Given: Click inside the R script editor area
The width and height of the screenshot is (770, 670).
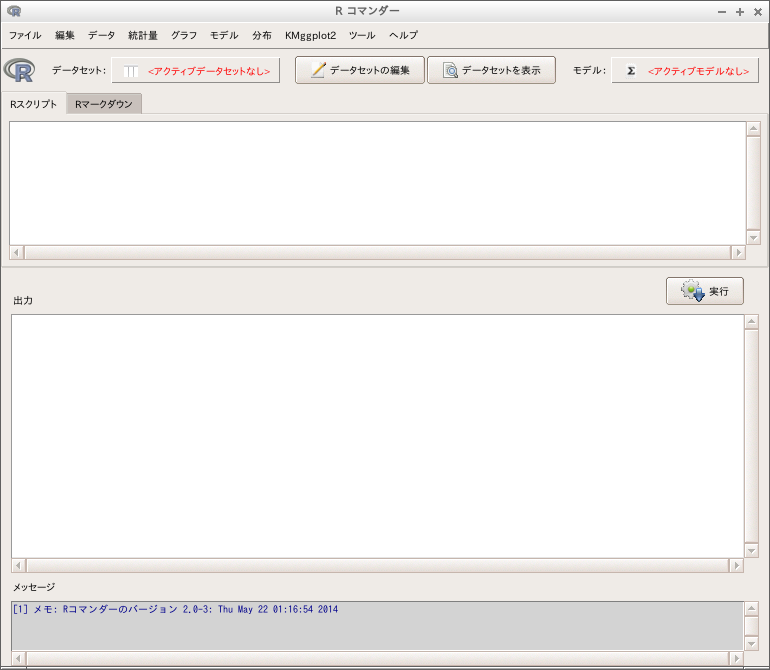Looking at the screenshot, I should (378, 183).
